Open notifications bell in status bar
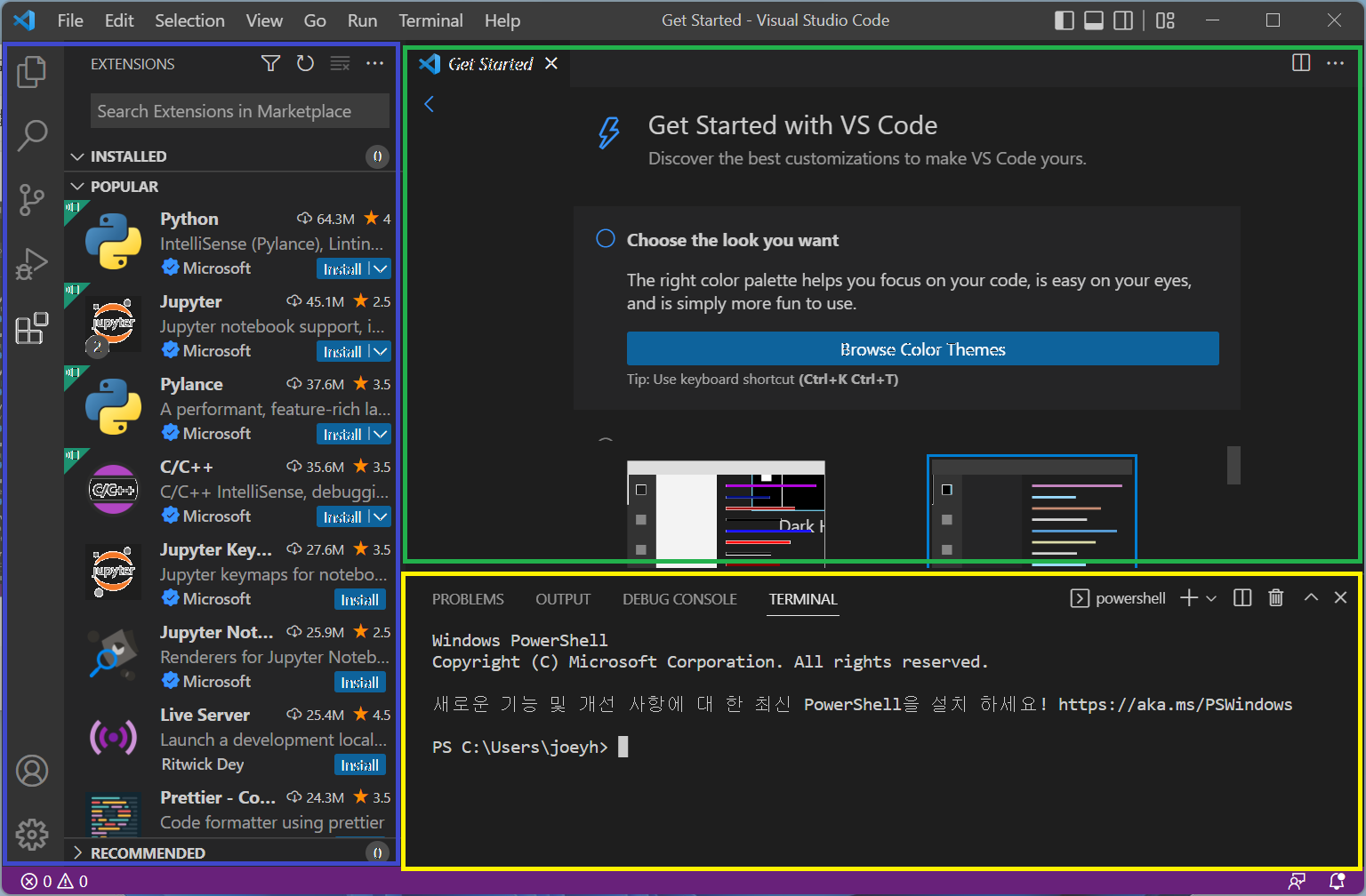The image size is (1366, 896). 1337,881
